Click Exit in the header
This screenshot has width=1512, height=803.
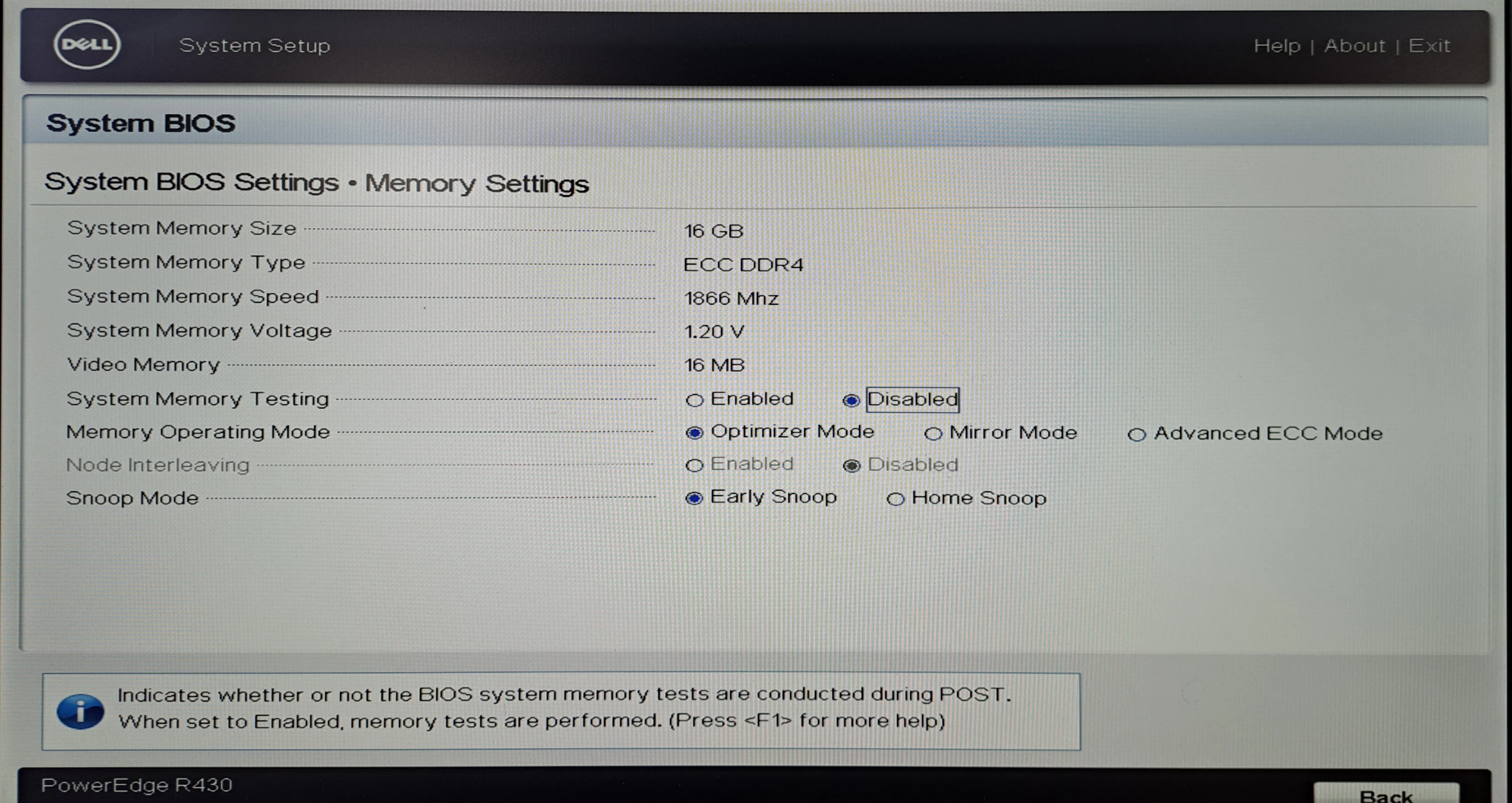pos(1429,45)
